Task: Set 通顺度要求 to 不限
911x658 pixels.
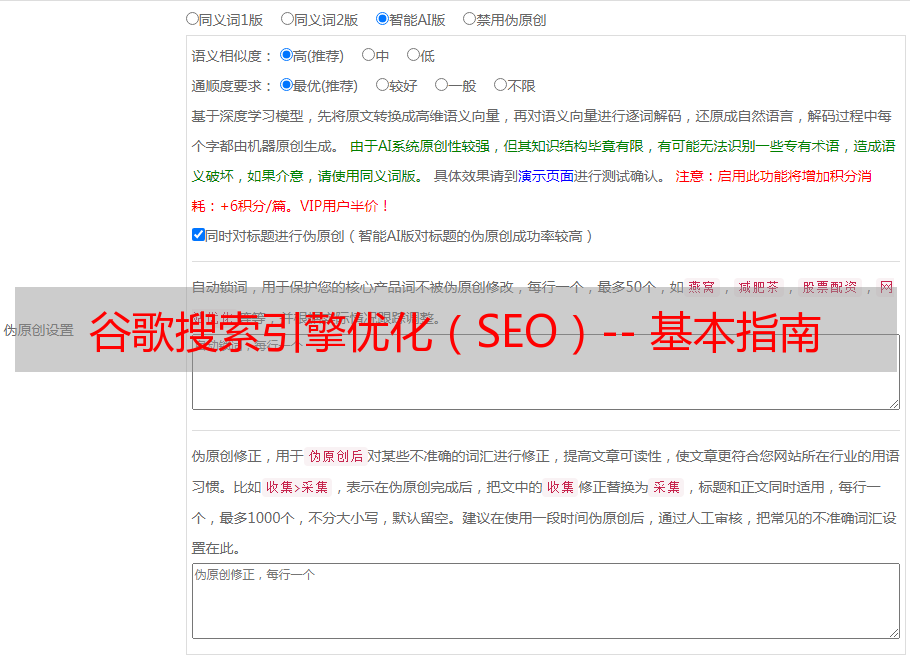Action: click(x=500, y=85)
